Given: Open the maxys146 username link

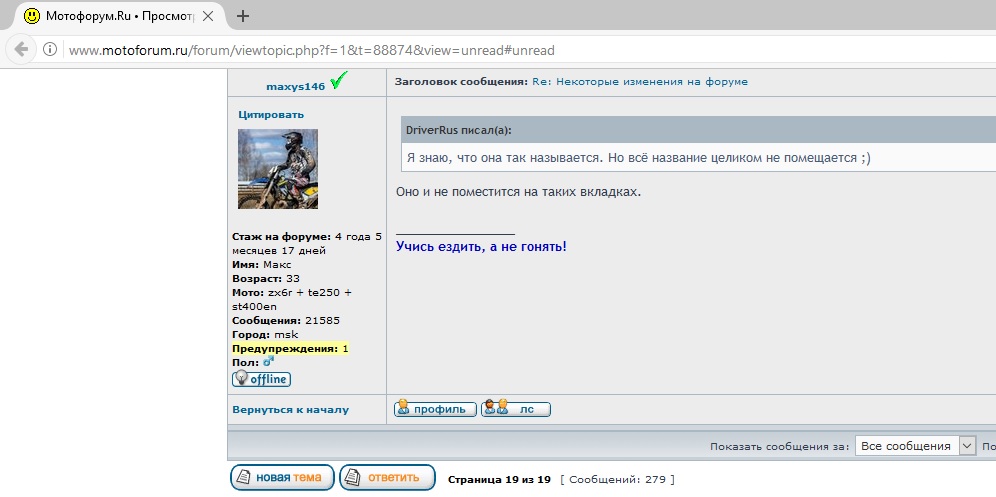Looking at the screenshot, I should click(x=295, y=86).
